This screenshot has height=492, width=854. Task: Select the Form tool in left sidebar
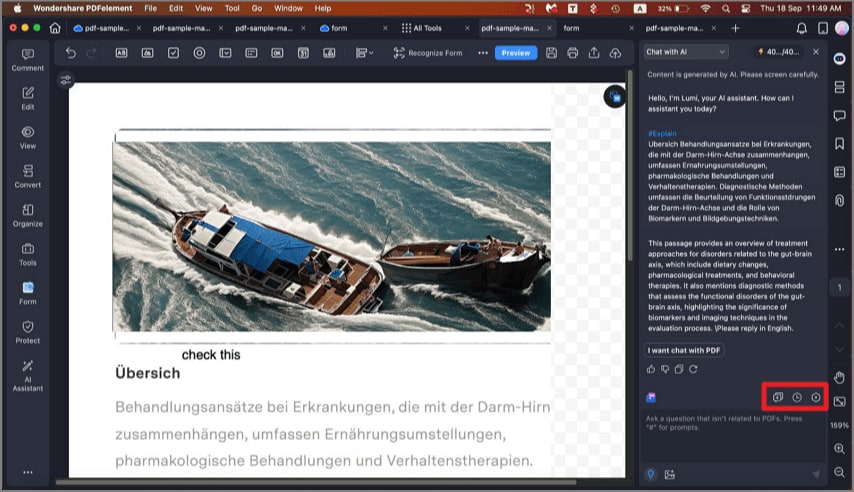pyautogui.click(x=28, y=293)
